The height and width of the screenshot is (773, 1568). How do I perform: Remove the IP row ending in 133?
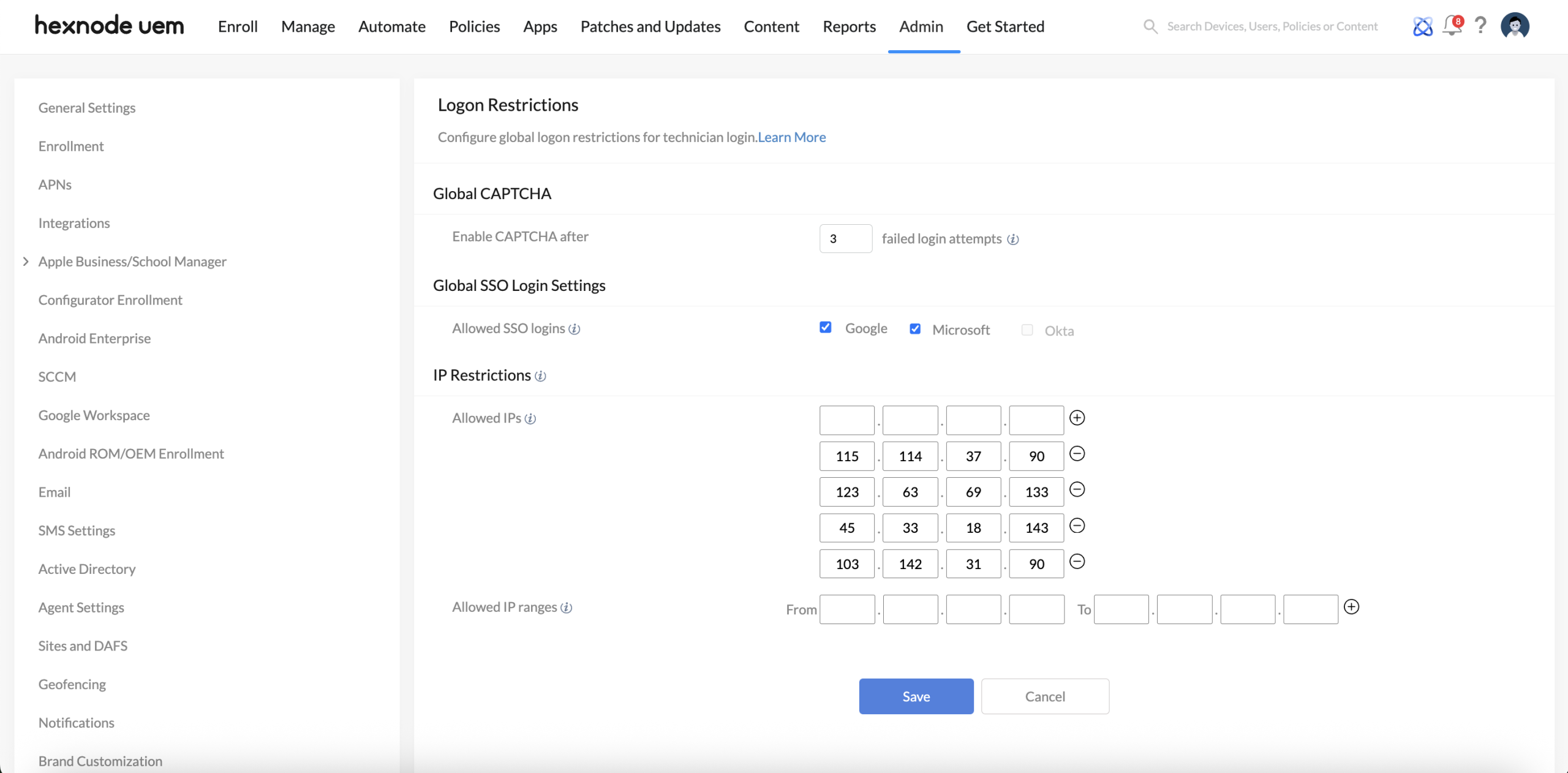click(1077, 490)
